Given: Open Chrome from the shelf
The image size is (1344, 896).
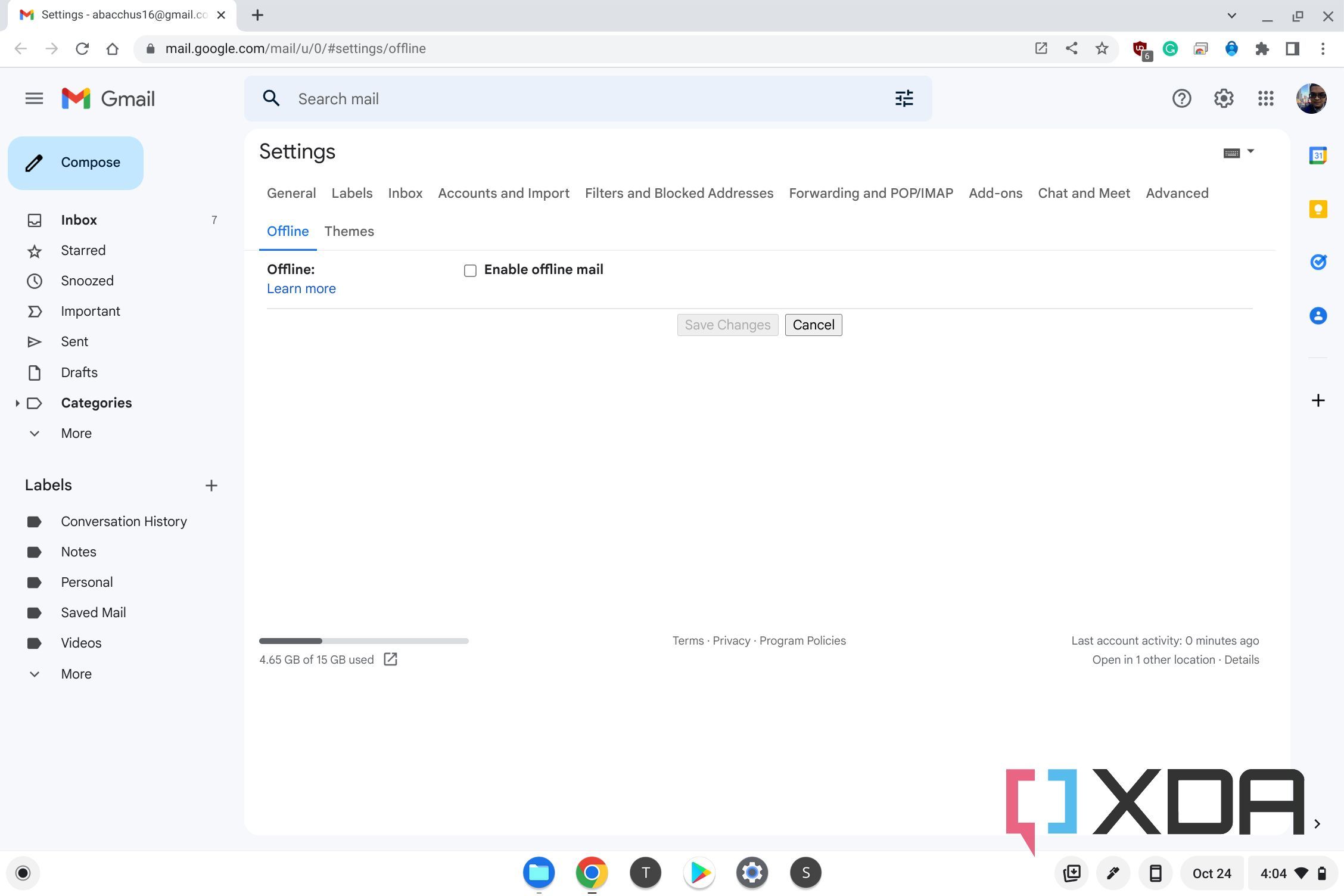Looking at the screenshot, I should [x=591, y=872].
